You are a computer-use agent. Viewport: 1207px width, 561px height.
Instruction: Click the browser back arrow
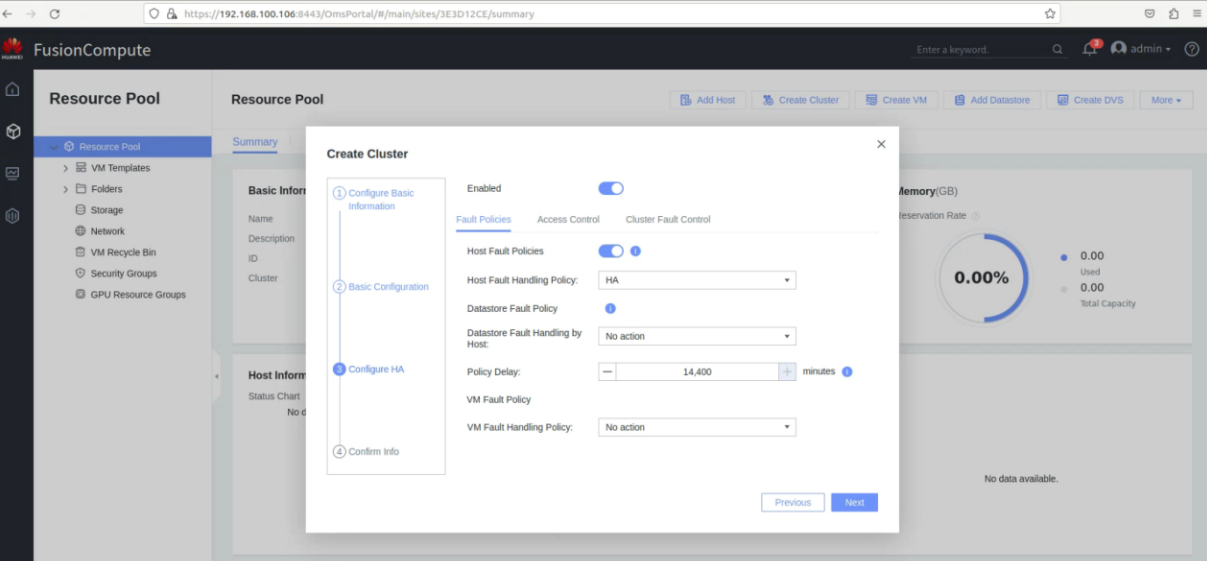click(8, 14)
